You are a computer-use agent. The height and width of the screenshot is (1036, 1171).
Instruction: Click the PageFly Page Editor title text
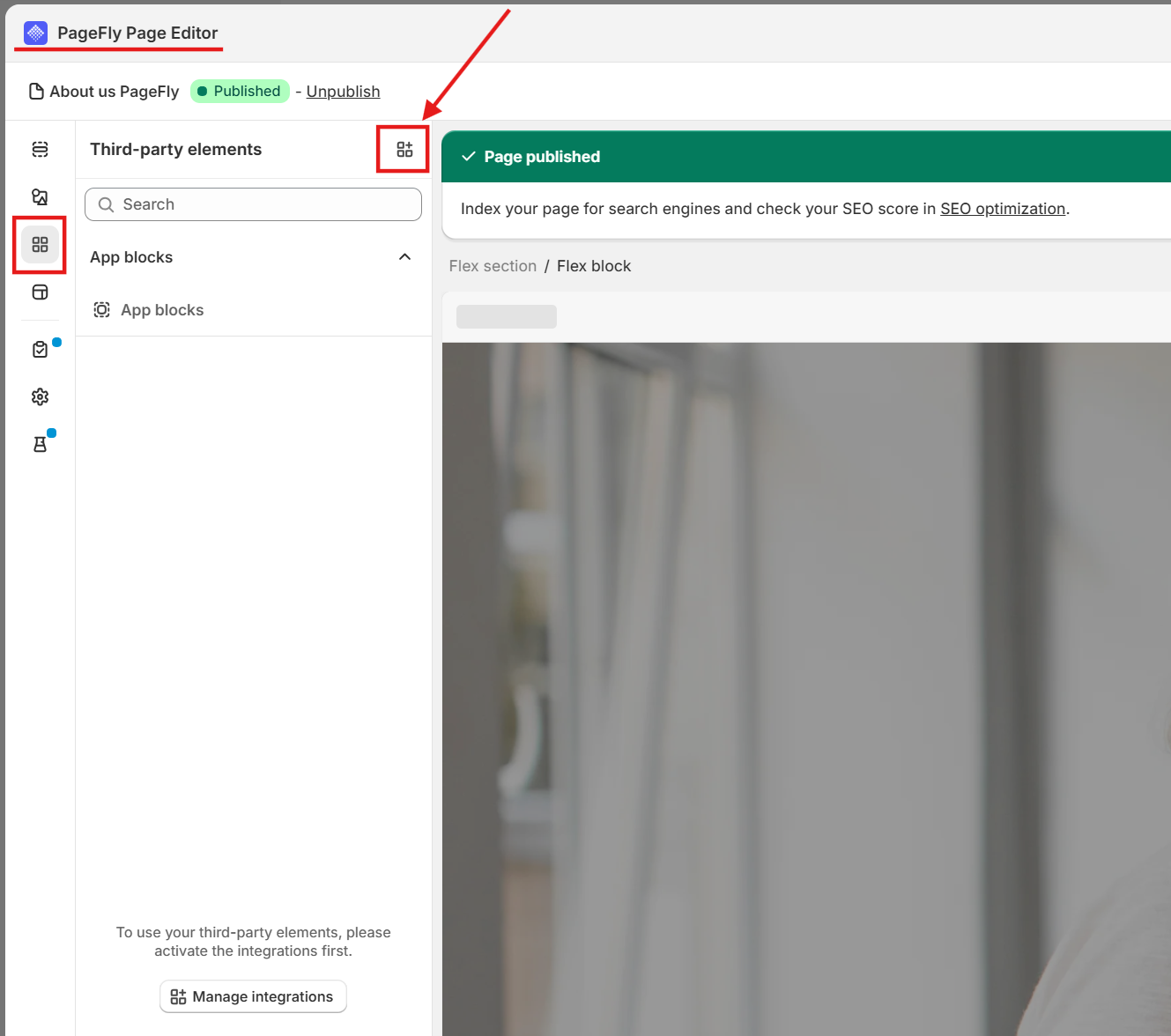(x=137, y=33)
